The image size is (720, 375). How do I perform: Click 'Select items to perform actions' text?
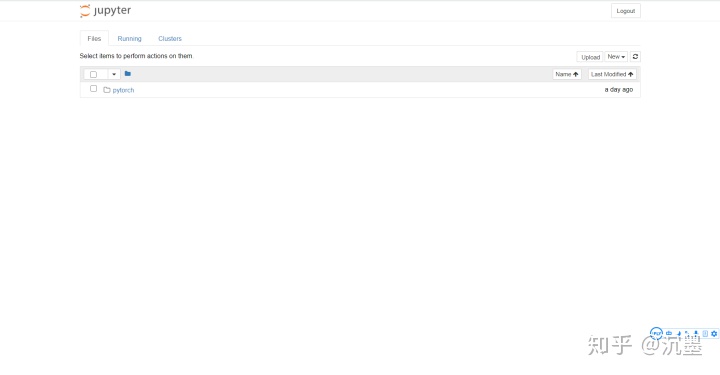pyautogui.click(x=136, y=56)
